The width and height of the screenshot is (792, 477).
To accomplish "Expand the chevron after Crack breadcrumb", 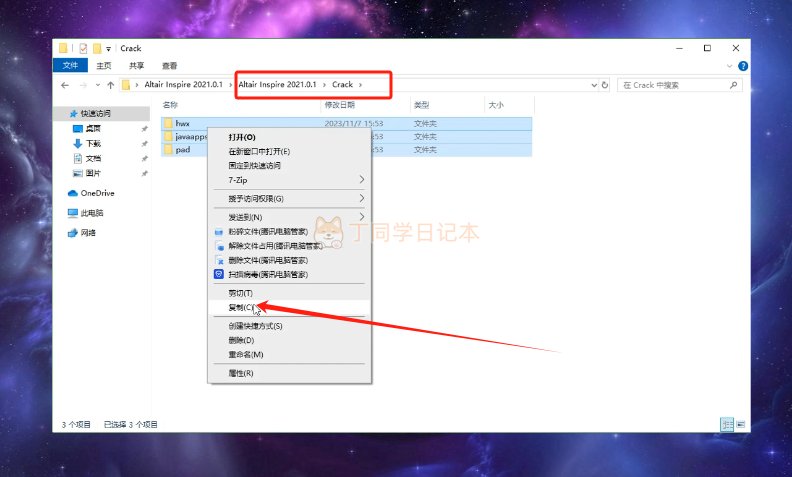I will click(x=360, y=84).
